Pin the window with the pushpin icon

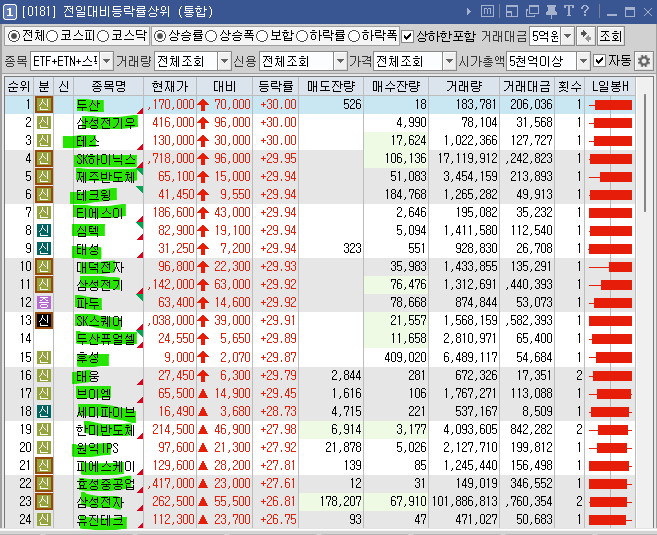(551, 11)
